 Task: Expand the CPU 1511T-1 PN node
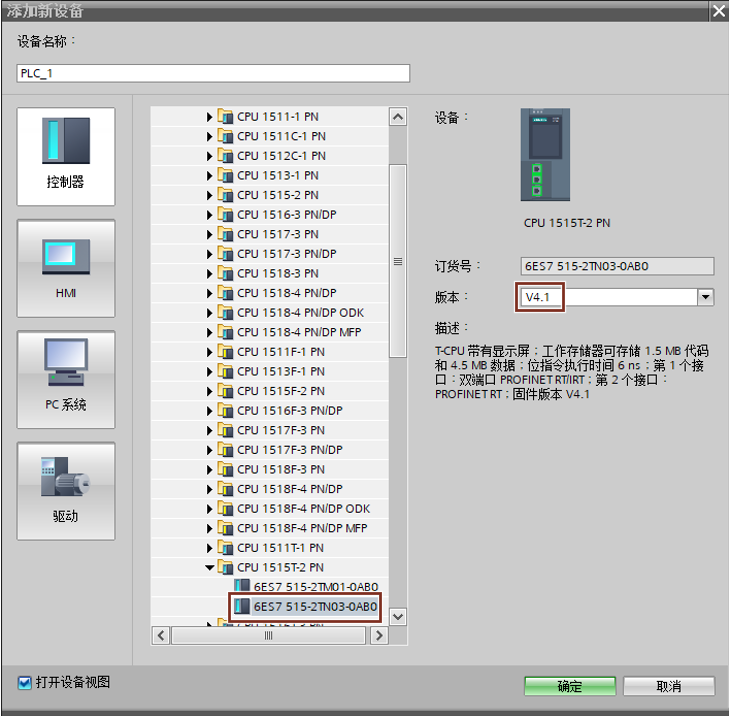[209, 548]
